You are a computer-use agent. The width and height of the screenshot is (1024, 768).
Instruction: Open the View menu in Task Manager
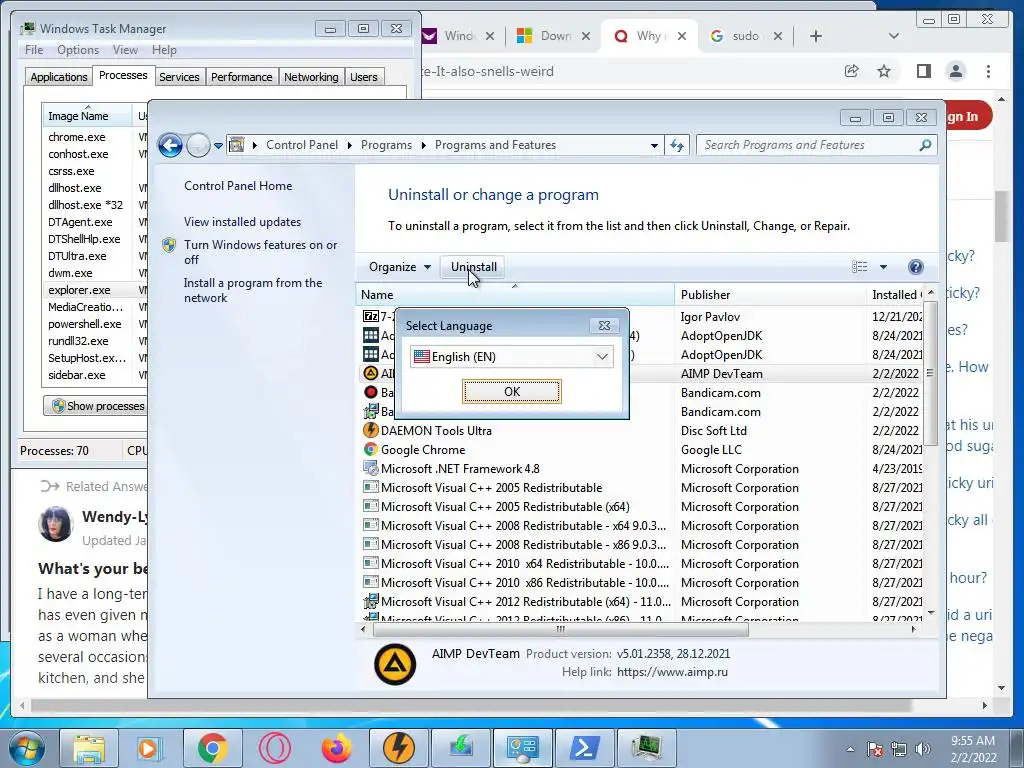(125, 50)
